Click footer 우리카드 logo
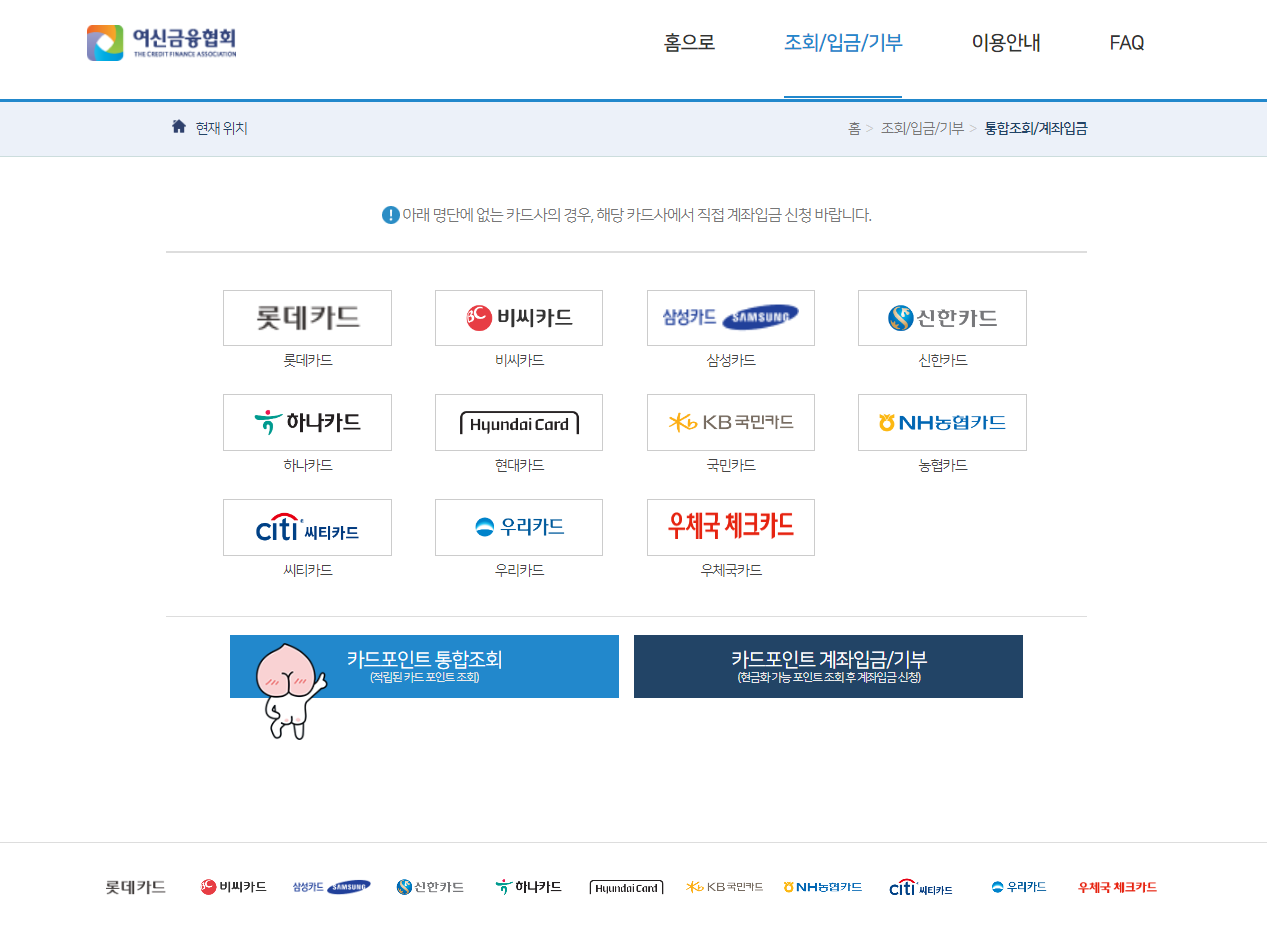 tap(1019, 887)
